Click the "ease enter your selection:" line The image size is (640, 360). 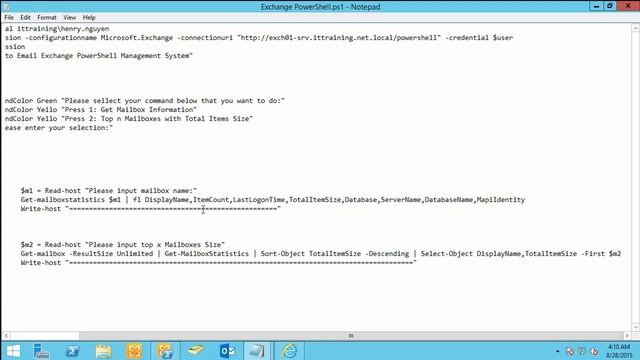59,127
